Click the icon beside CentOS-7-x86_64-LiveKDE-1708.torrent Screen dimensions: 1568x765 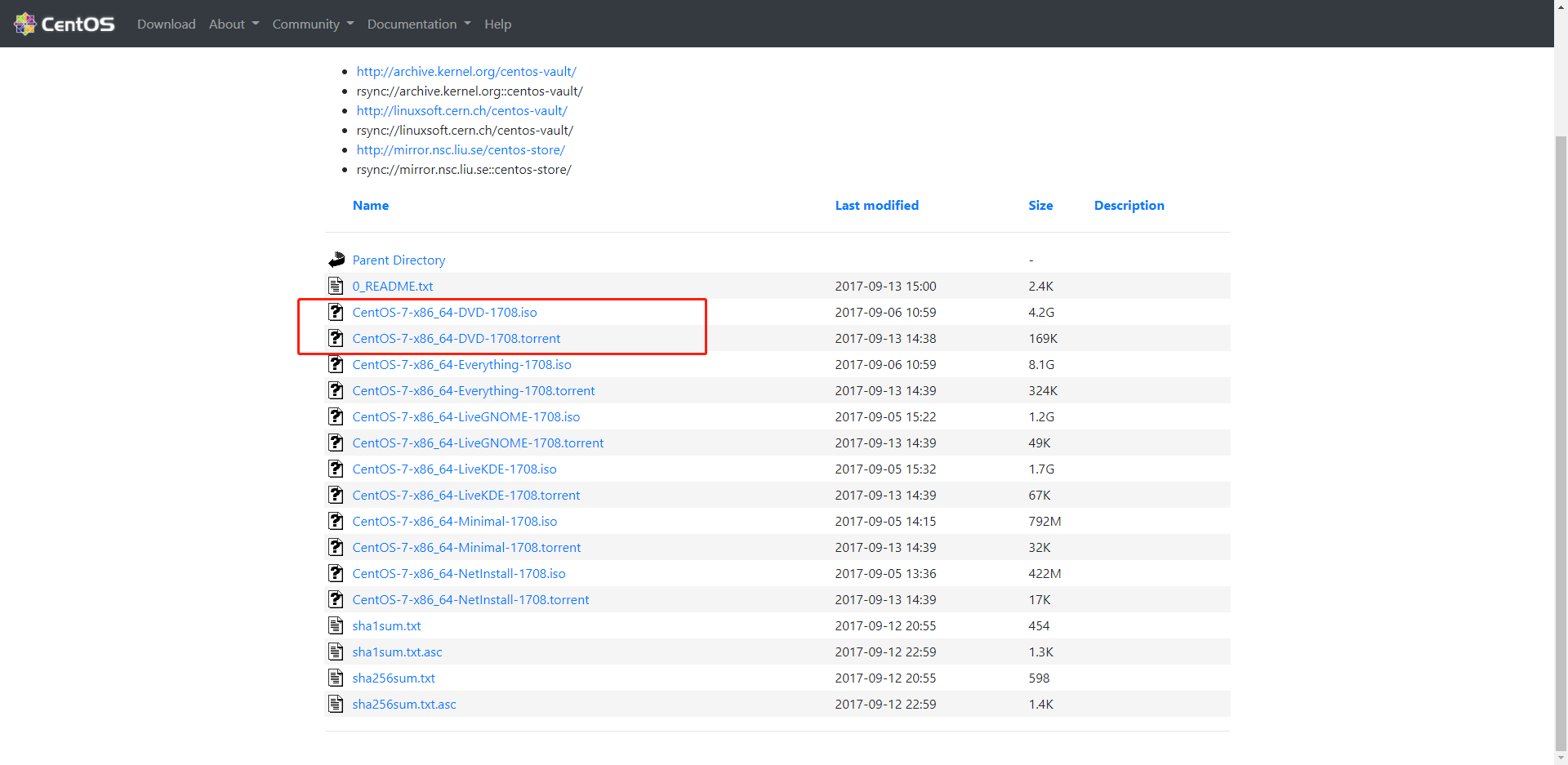[x=336, y=495]
